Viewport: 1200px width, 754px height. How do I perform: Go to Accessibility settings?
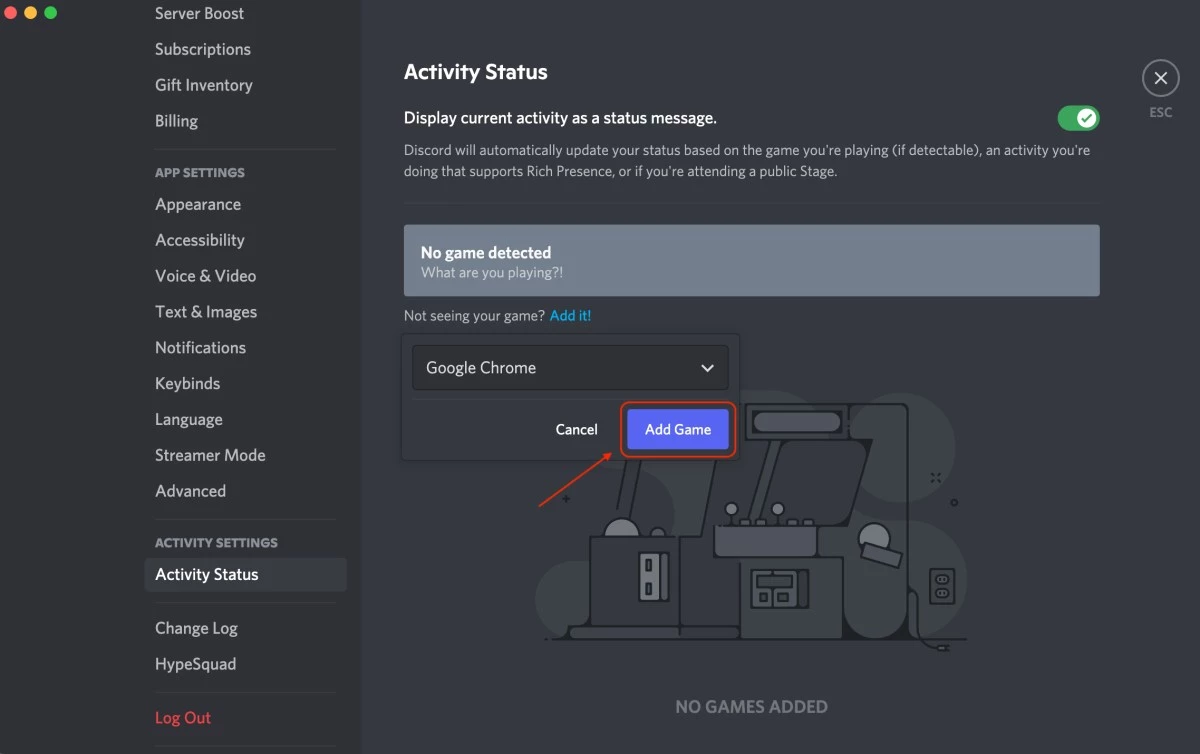click(x=200, y=241)
